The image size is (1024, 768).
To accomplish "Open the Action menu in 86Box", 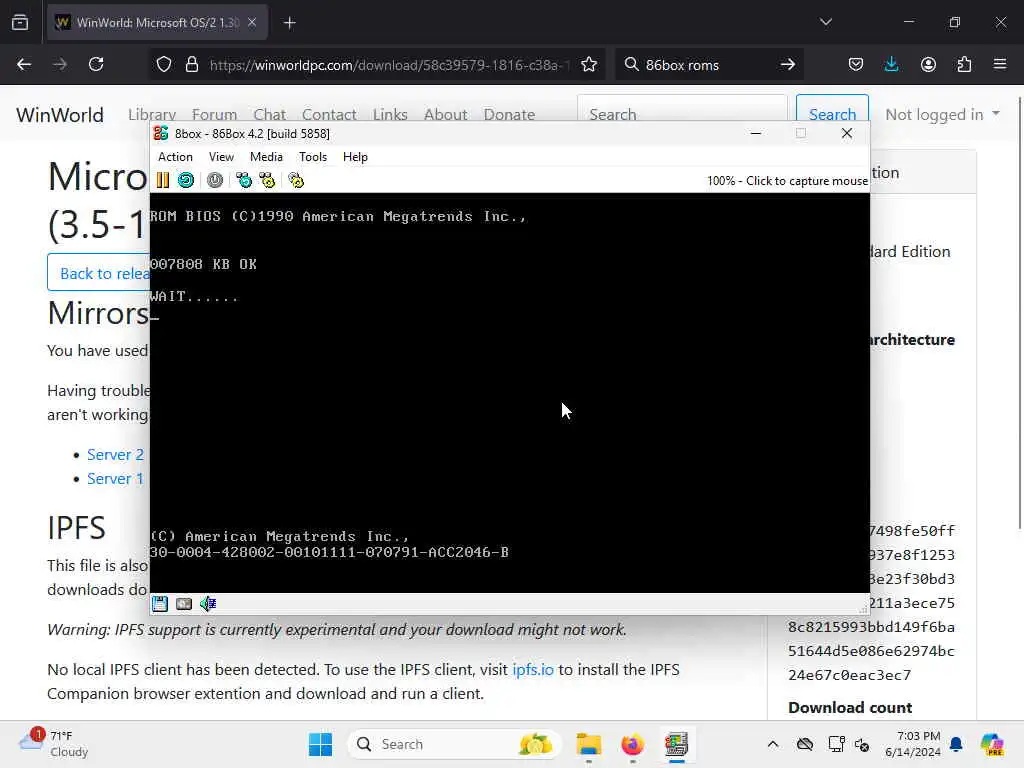I will pos(175,157).
